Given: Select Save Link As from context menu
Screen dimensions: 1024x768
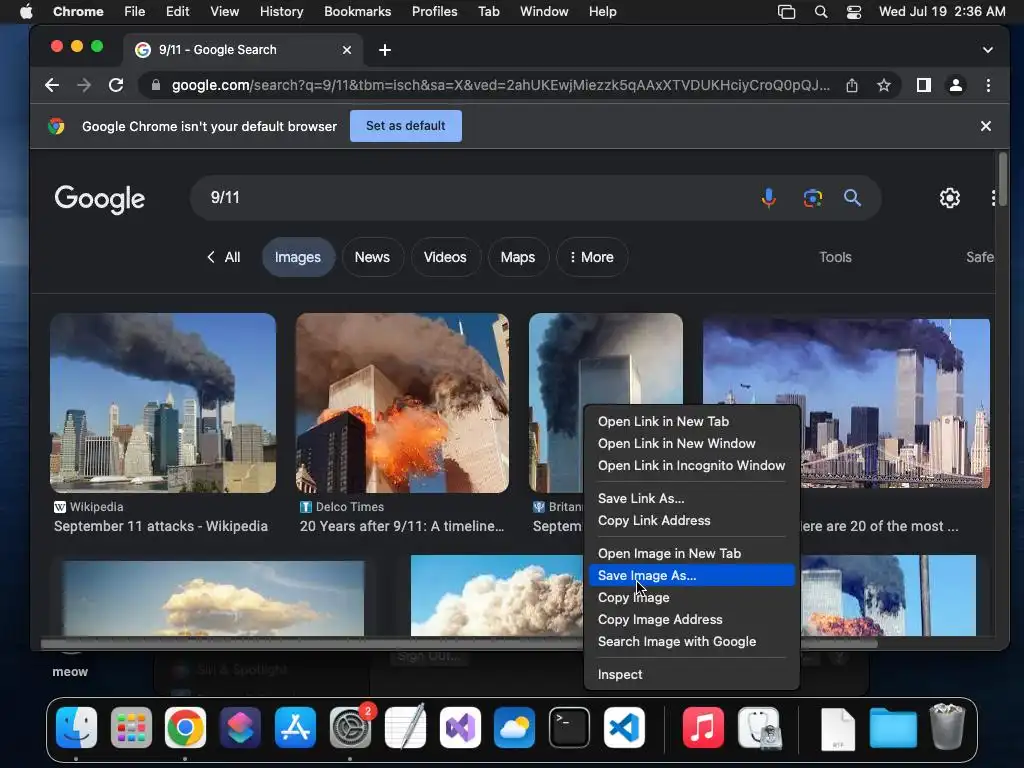Looking at the screenshot, I should click(692, 498).
